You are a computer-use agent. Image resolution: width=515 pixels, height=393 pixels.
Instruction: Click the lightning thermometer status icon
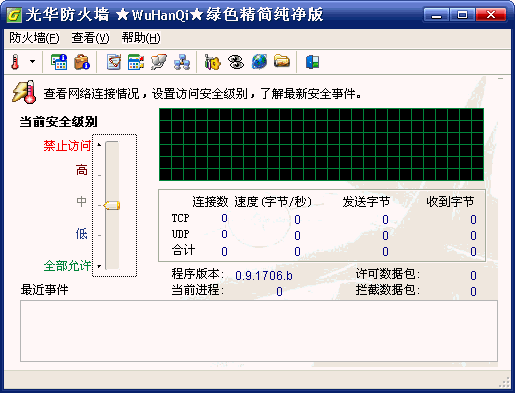(24, 92)
